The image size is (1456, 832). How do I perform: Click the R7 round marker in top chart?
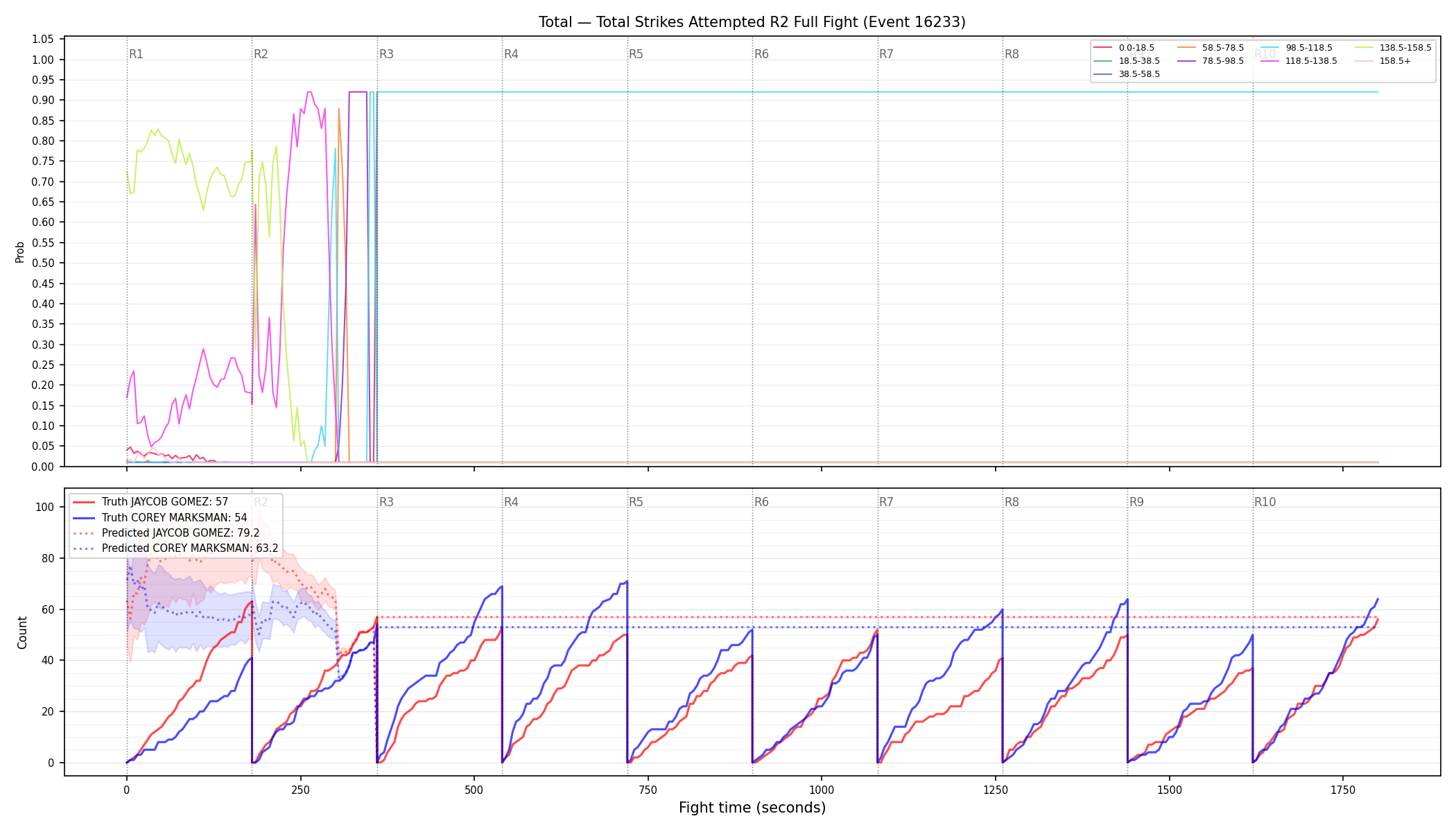[x=886, y=54]
